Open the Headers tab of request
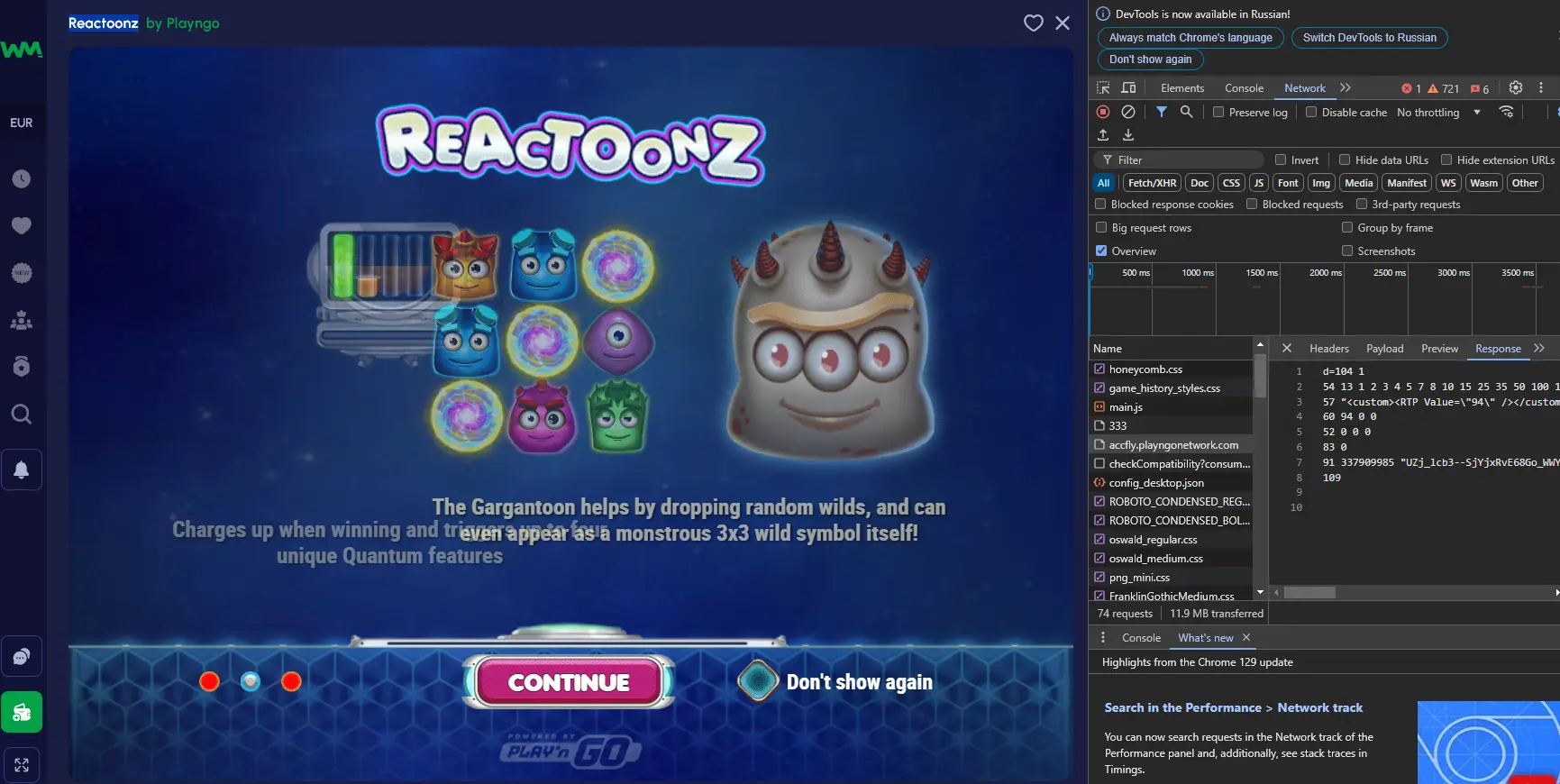Screen dimensions: 1560x784 point(1329,349)
